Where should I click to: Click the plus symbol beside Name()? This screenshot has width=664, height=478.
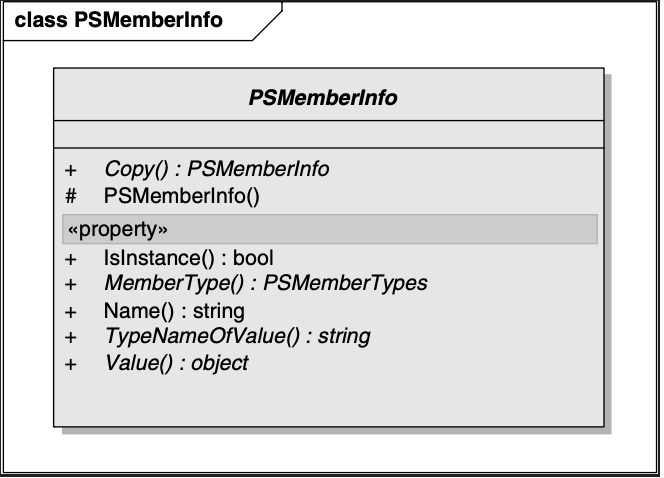[x=71, y=311]
